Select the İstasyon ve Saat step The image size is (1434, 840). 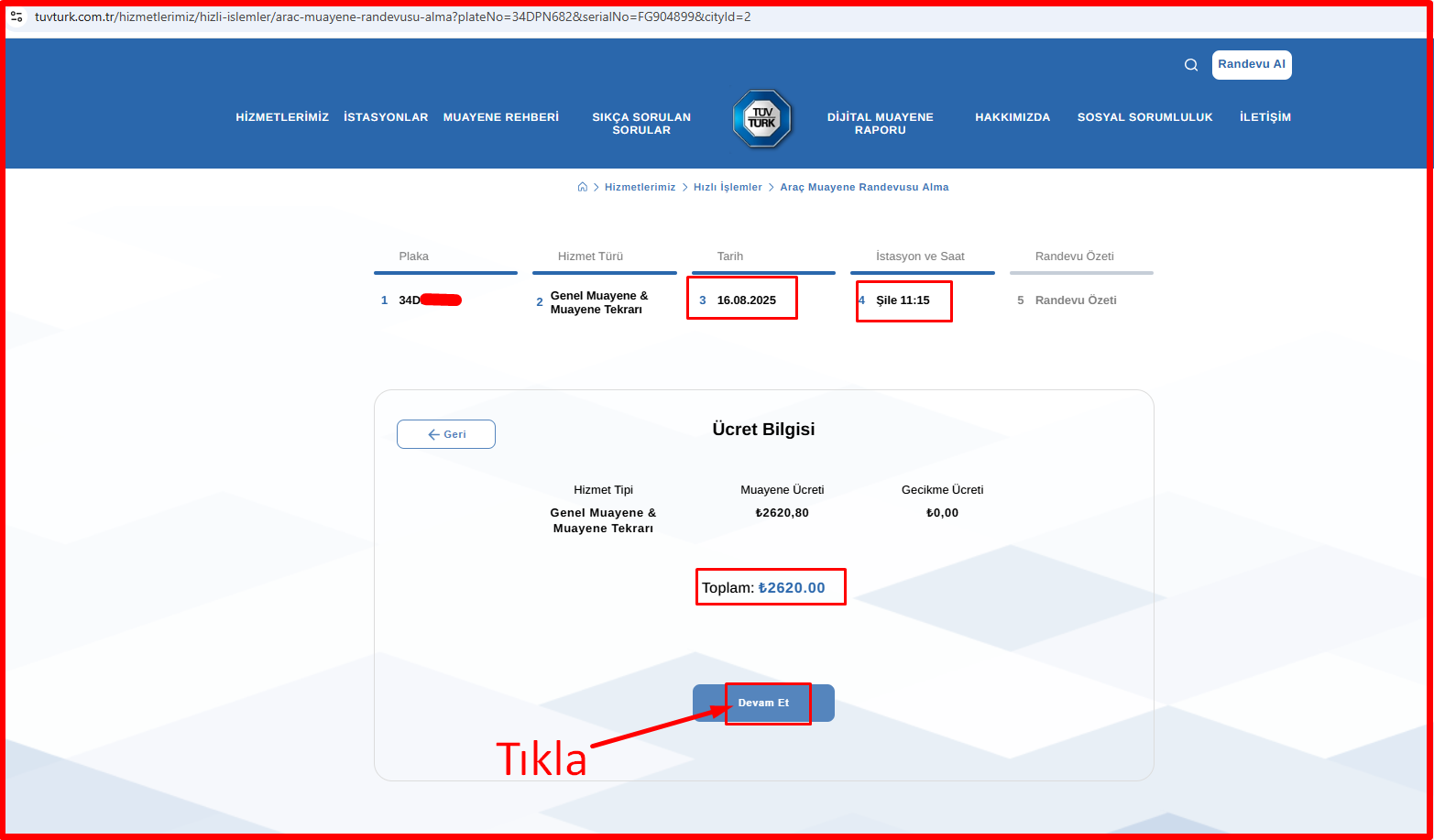(923, 279)
